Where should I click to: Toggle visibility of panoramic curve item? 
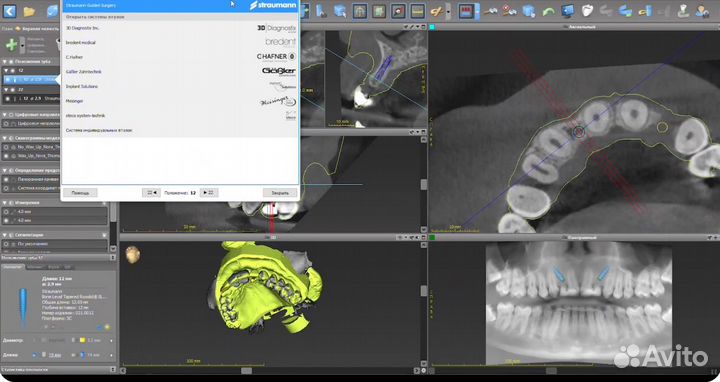tap(6, 180)
